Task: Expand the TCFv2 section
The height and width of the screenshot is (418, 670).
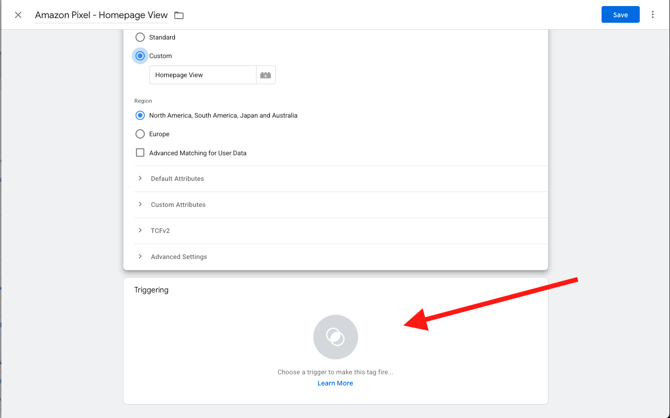Action: pyautogui.click(x=160, y=231)
